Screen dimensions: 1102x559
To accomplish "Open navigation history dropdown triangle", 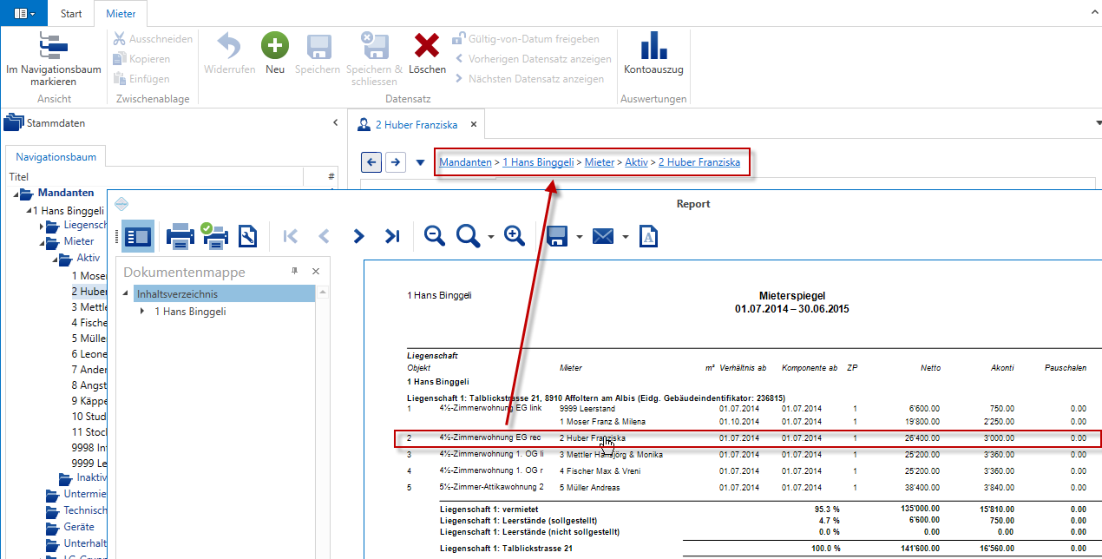I will [420, 162].
